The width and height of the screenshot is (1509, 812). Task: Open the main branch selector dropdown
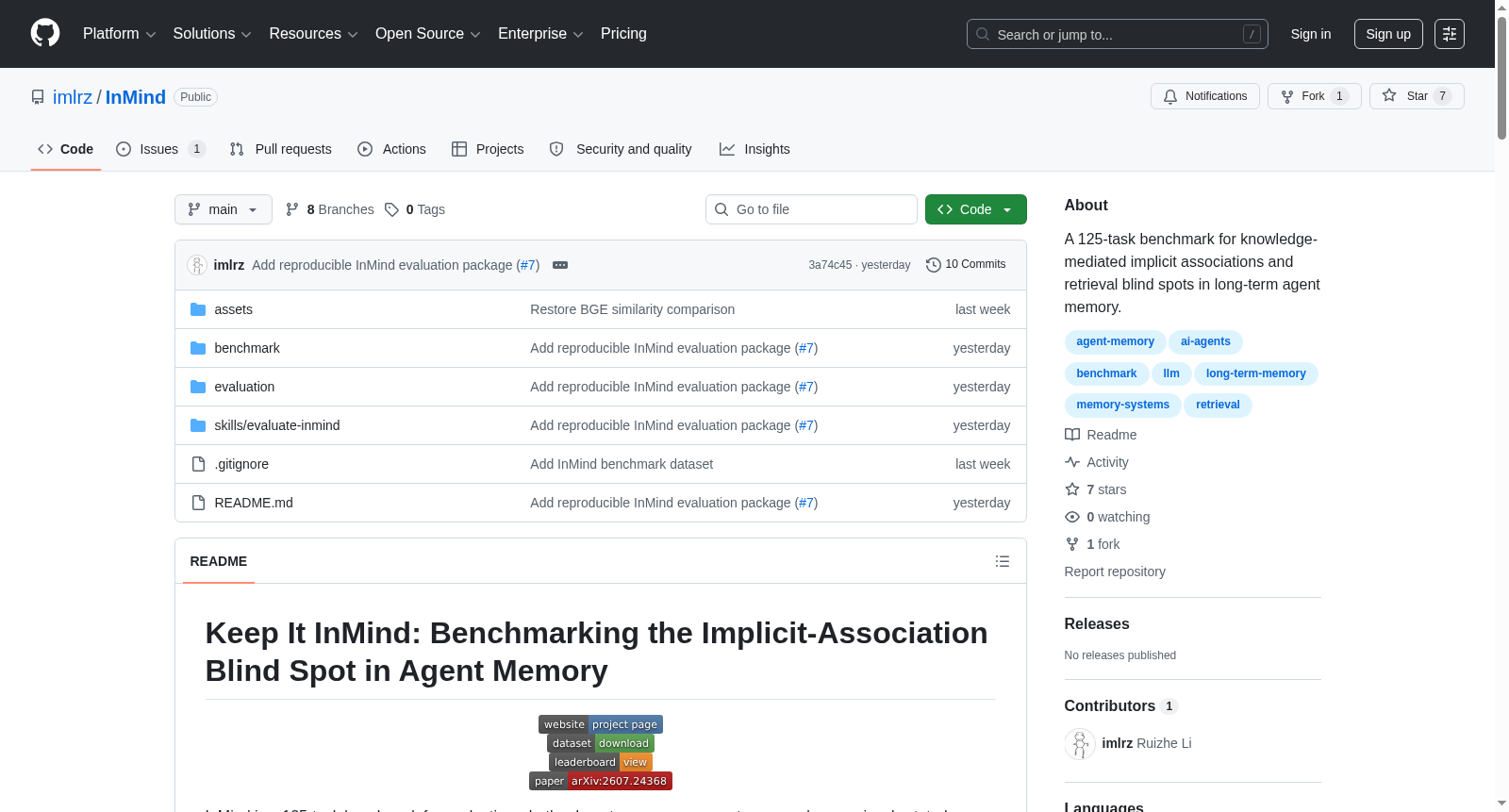click(x=224, y=209)
